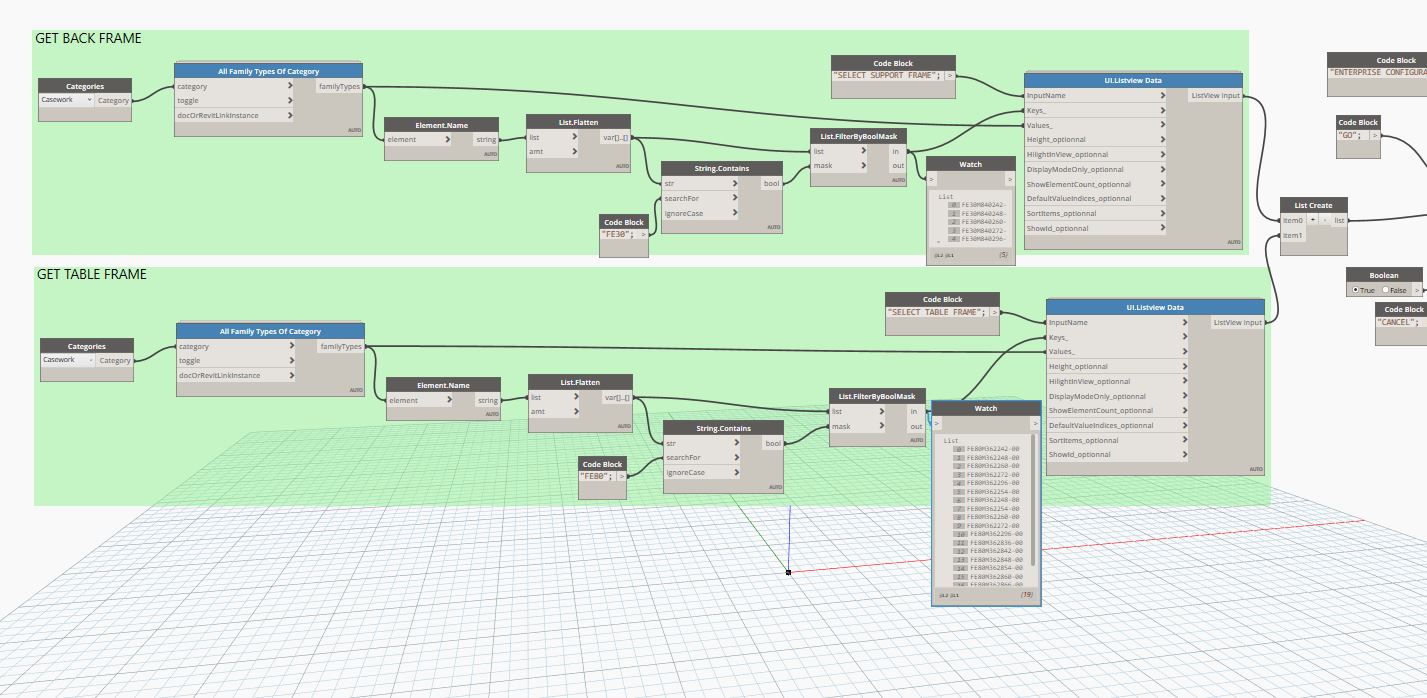Click output port of lower Watch node
This screenshot has width=1427, height=698.
tap(1035, 423)
